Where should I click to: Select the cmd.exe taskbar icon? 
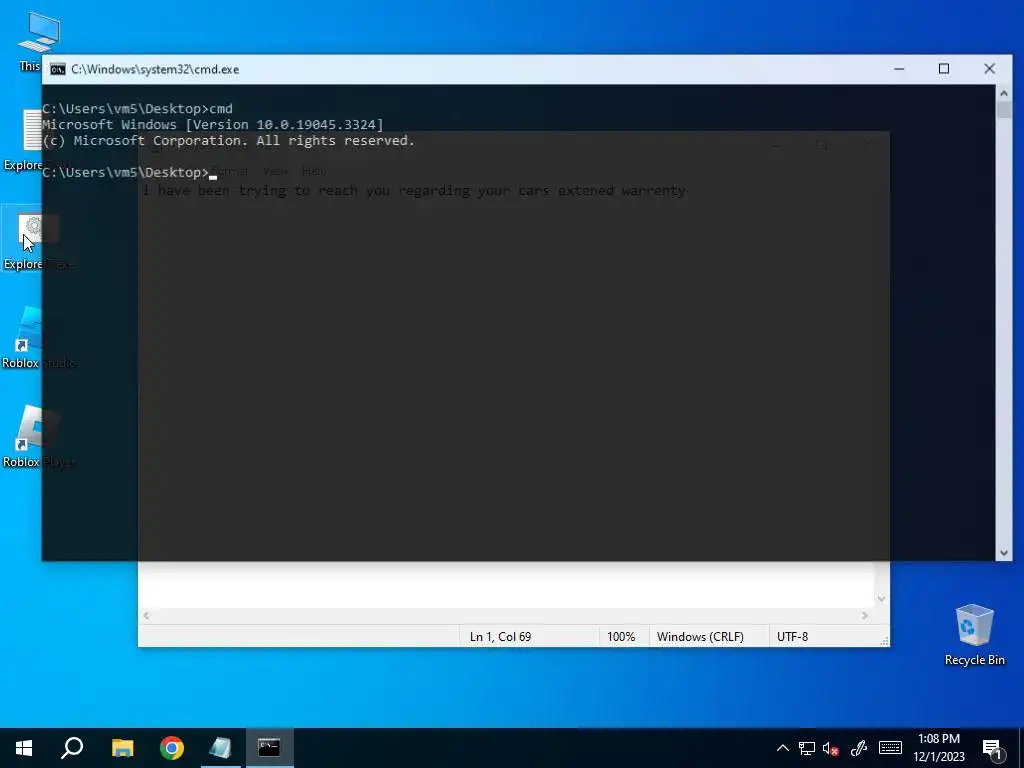tap(269, 748)
